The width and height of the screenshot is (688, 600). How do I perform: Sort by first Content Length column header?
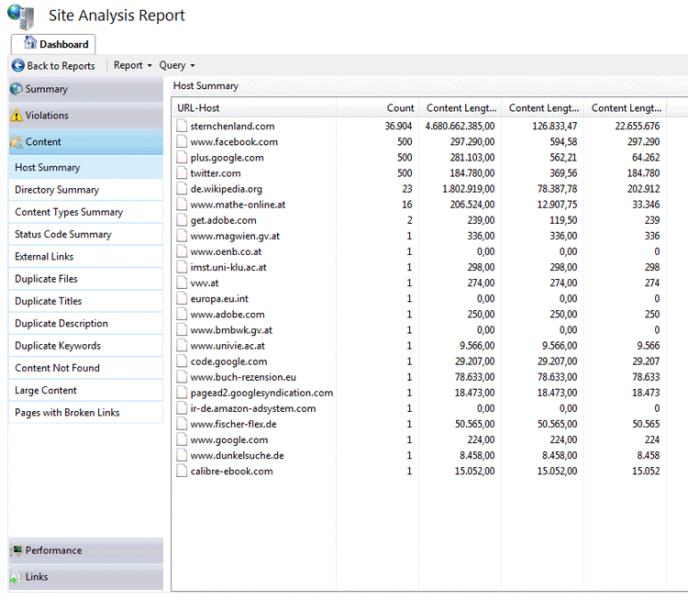[x=460, y=108]
